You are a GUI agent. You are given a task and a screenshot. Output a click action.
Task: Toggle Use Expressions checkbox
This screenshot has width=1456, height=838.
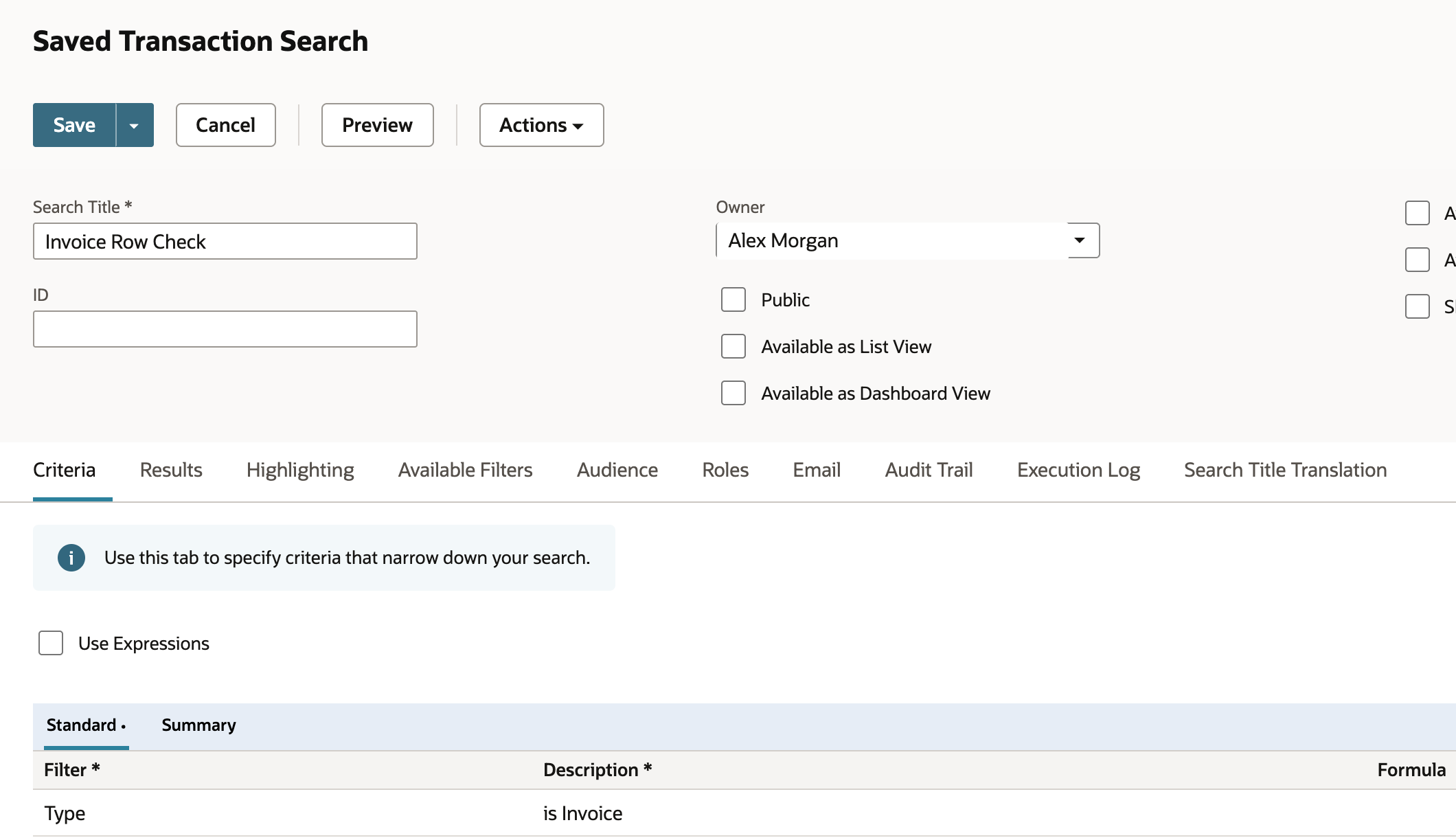pyautogui.click(x=51, y=643)
